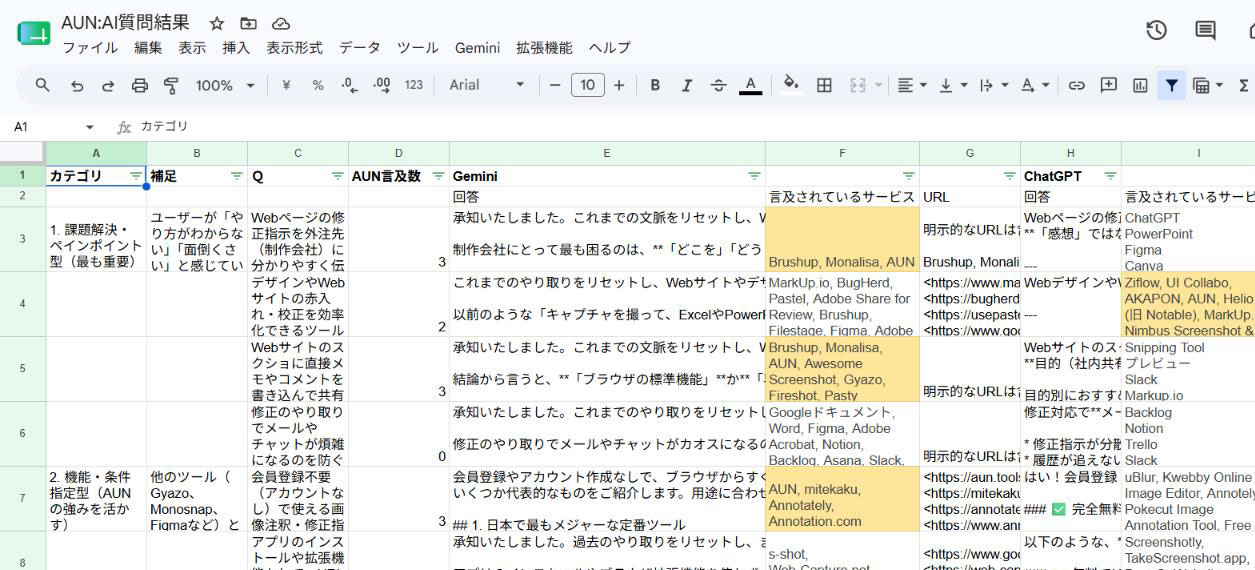Toggle strikethrough formatting

[x=718, y=85]
